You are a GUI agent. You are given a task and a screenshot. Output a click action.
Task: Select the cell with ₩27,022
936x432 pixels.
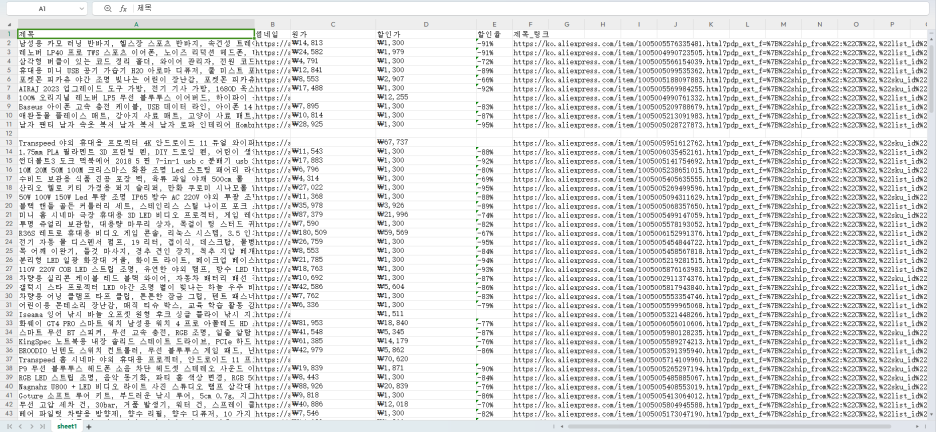333,187
